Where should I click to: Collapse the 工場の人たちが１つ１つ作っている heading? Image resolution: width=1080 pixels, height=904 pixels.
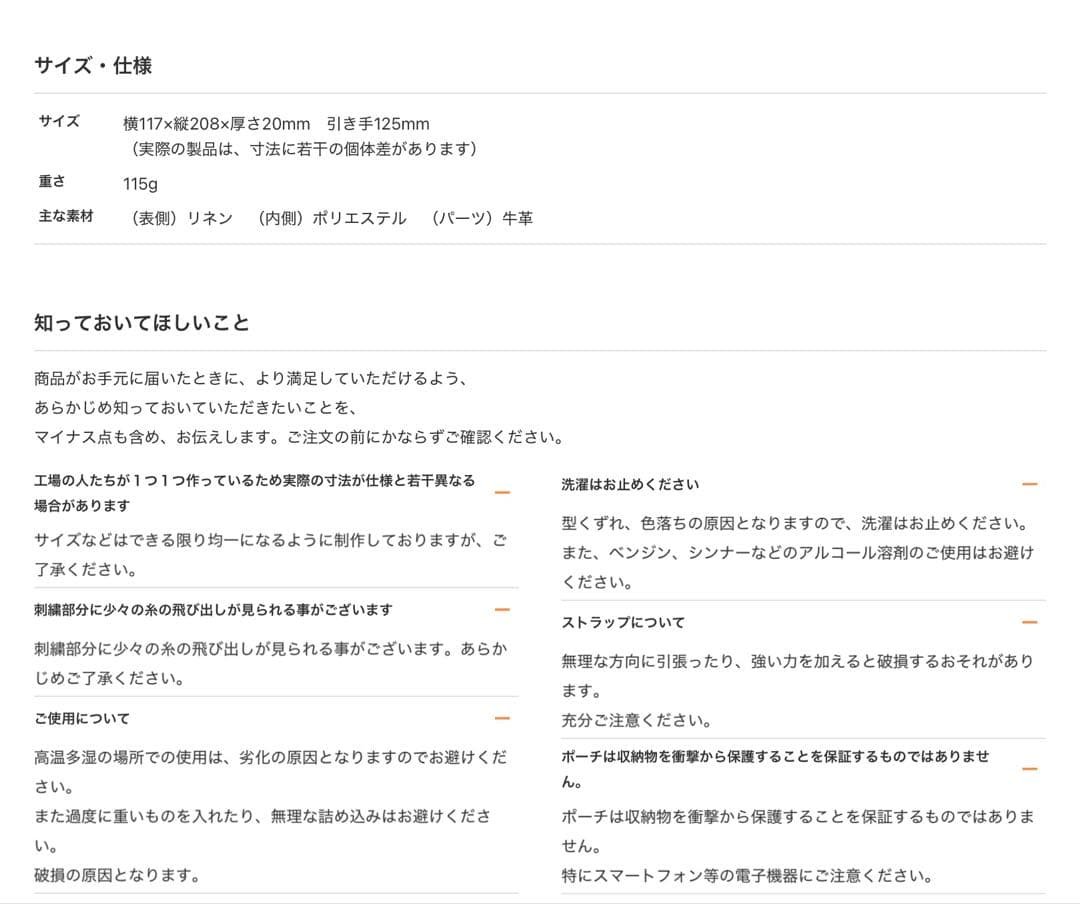click(x=254, y=493)
